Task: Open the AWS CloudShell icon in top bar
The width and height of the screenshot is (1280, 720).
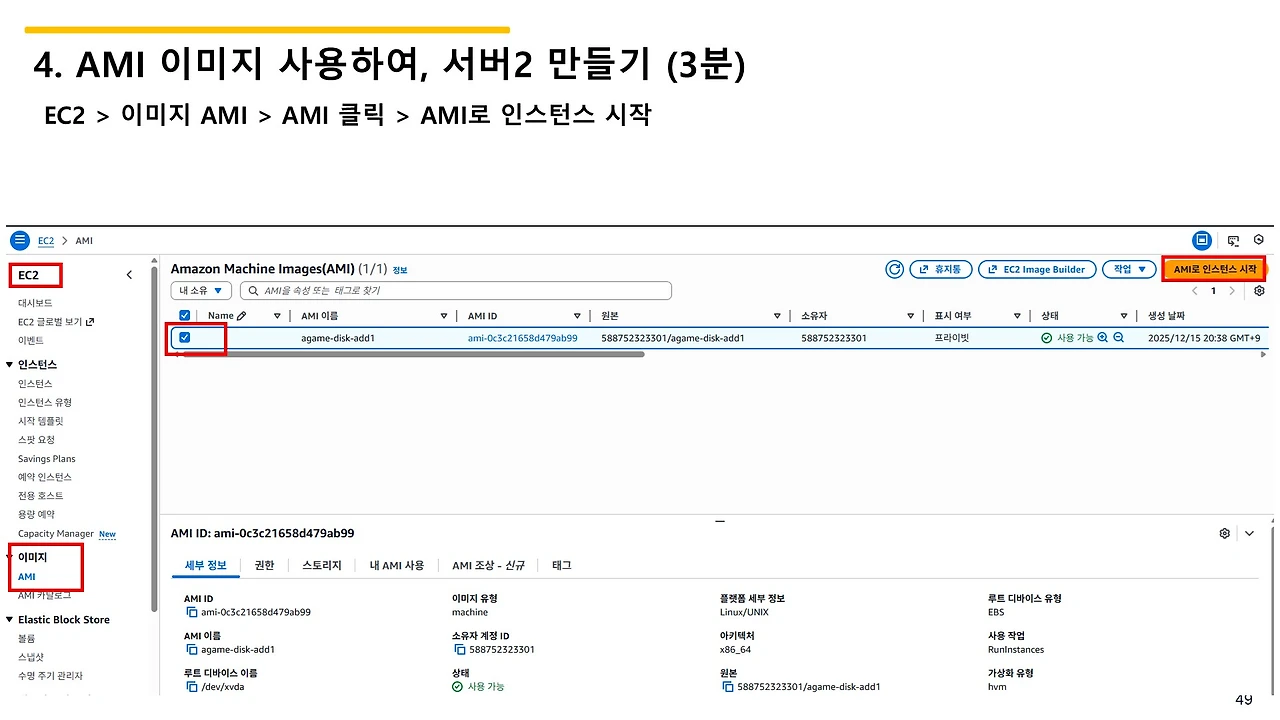Action: (x=1232, y=240)
